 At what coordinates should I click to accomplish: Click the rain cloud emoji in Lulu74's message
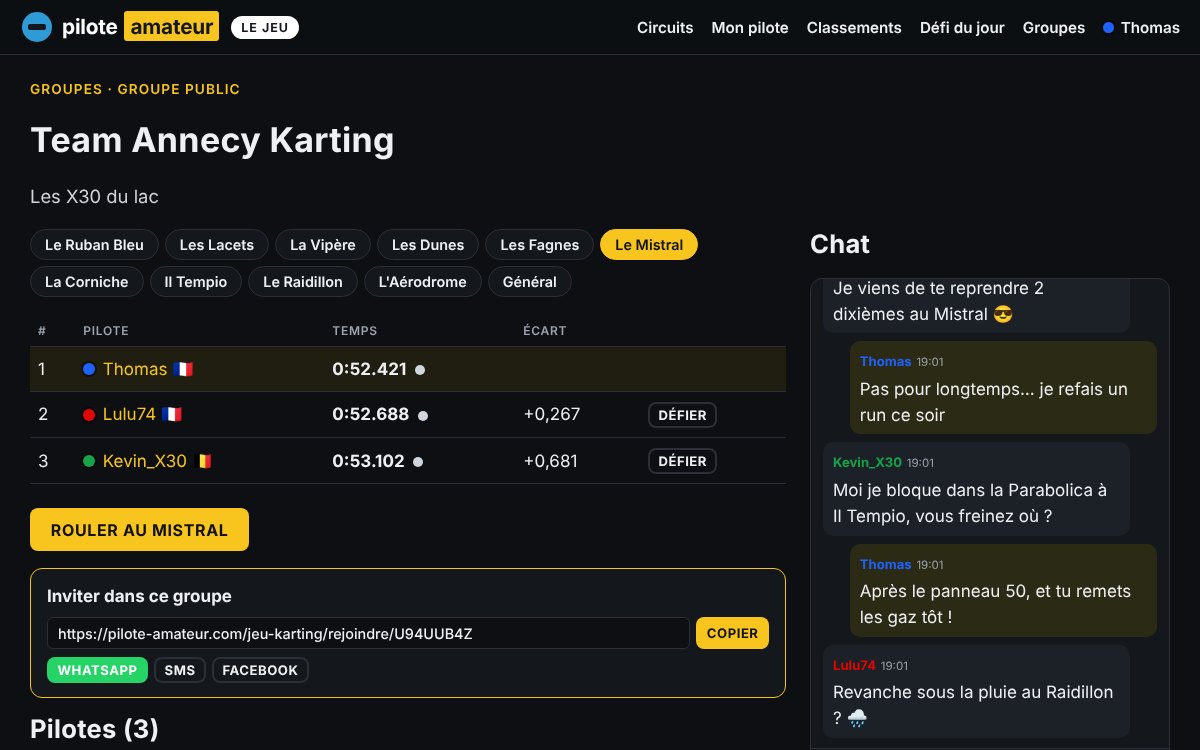coord(858,718)
